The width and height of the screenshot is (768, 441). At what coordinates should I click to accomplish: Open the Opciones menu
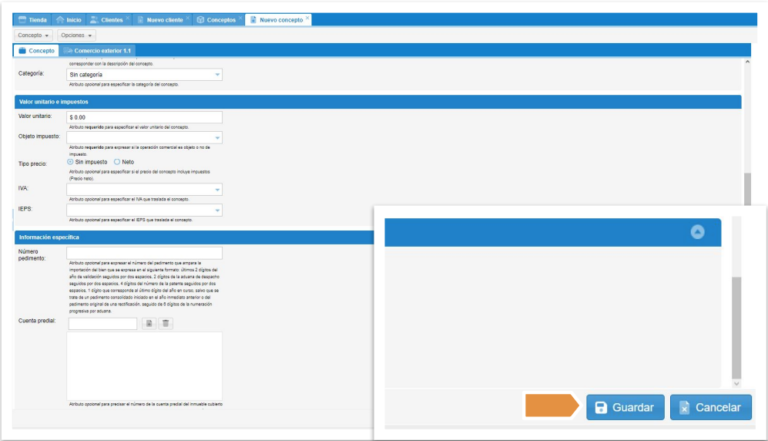pyautogui.click(x=78, y=35)
